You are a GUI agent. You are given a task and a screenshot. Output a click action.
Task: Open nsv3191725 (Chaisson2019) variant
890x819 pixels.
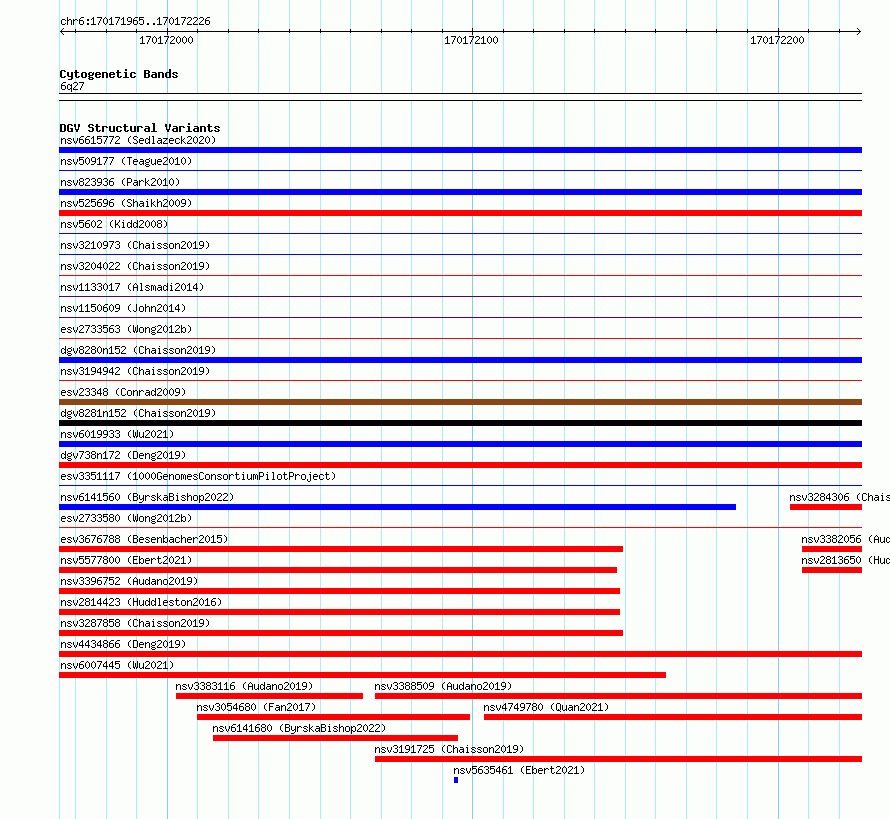tap(449, 749)
